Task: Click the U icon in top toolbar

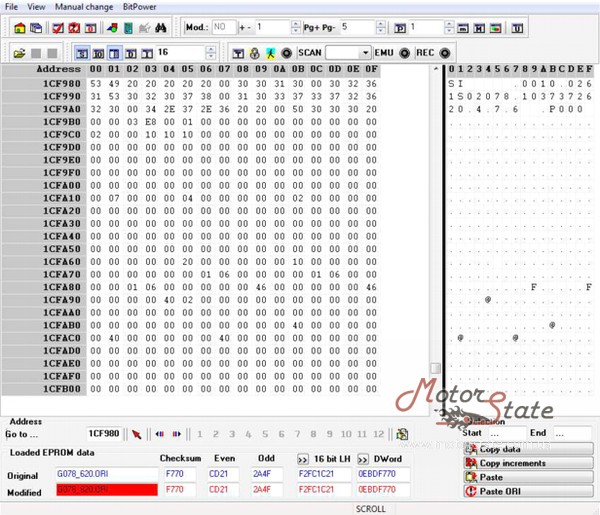Action: 517,28
